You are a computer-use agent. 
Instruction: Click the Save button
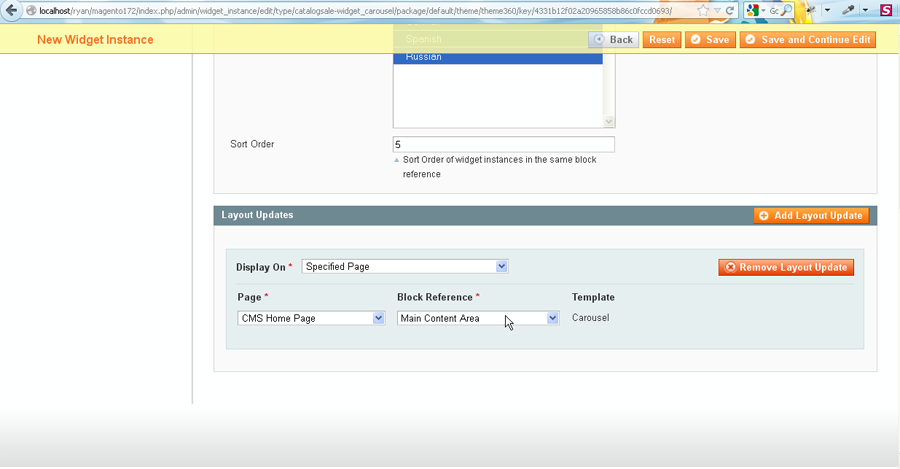click(x=710, y=40)
